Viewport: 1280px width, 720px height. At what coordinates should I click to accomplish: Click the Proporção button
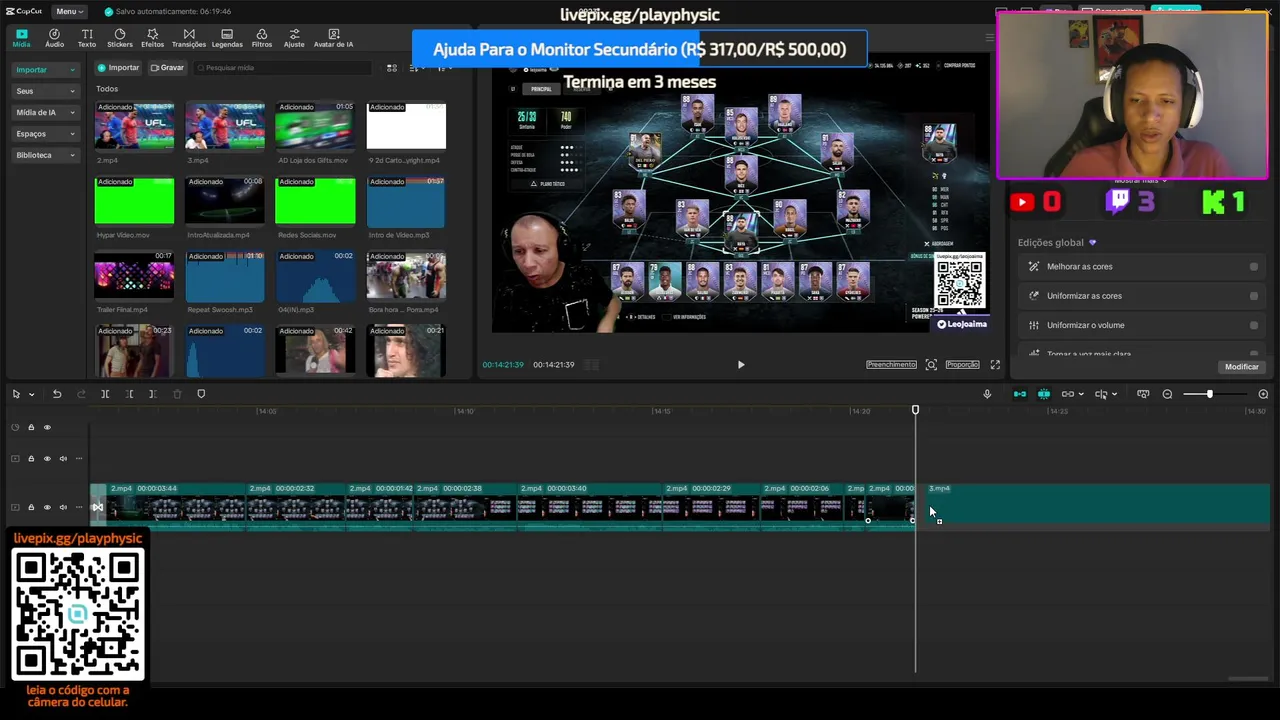click(x=962, y=365)
